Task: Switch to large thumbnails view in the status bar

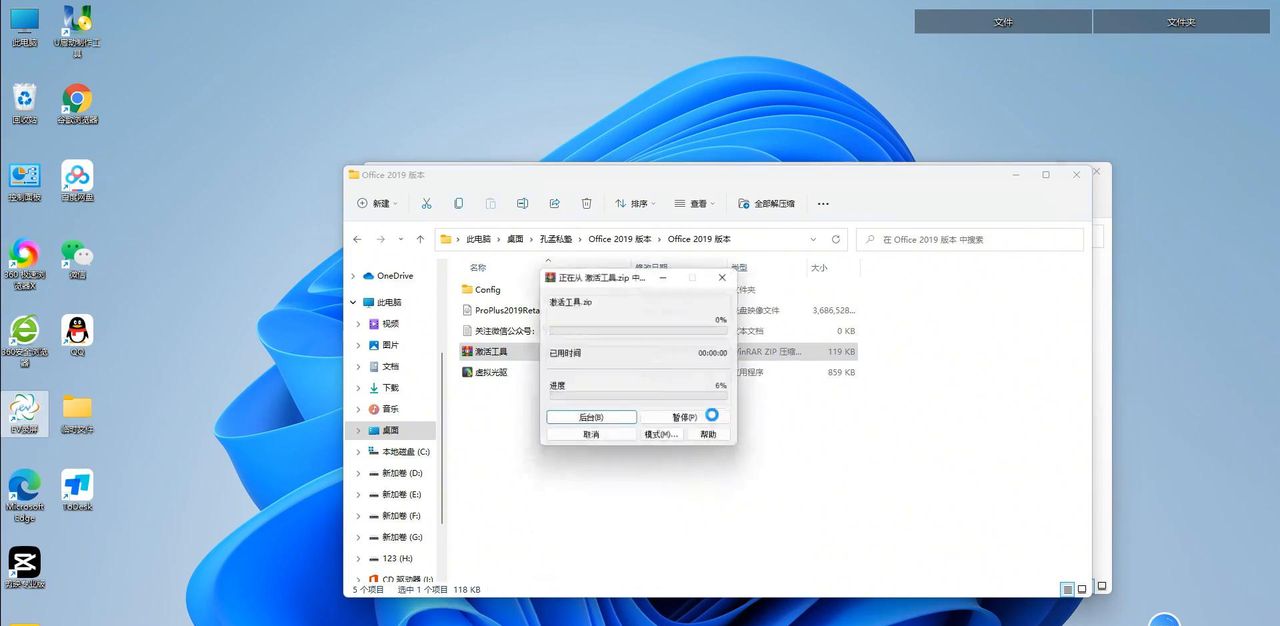Action: pos(1082,590)
